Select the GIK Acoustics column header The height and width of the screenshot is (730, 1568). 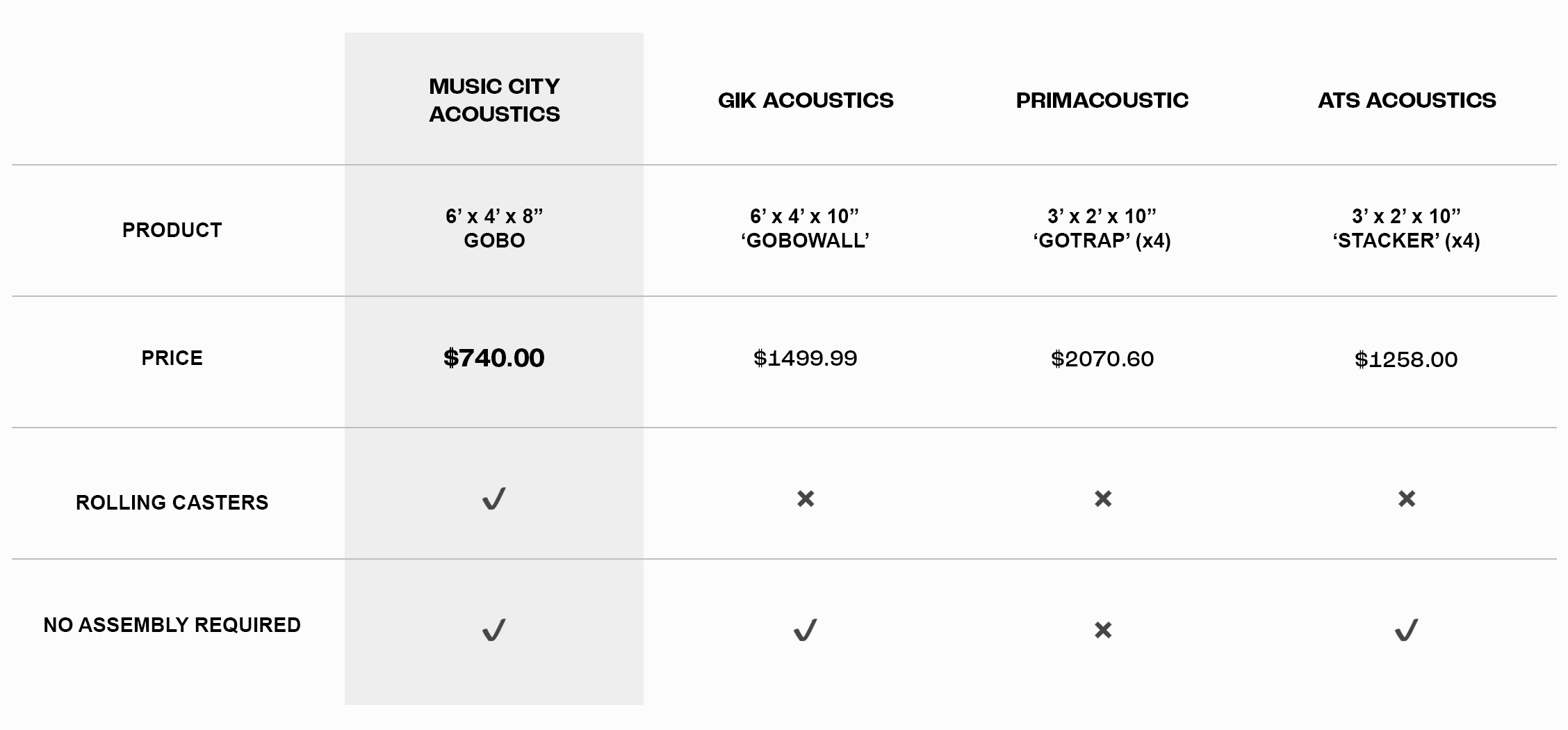click(806, 100)
